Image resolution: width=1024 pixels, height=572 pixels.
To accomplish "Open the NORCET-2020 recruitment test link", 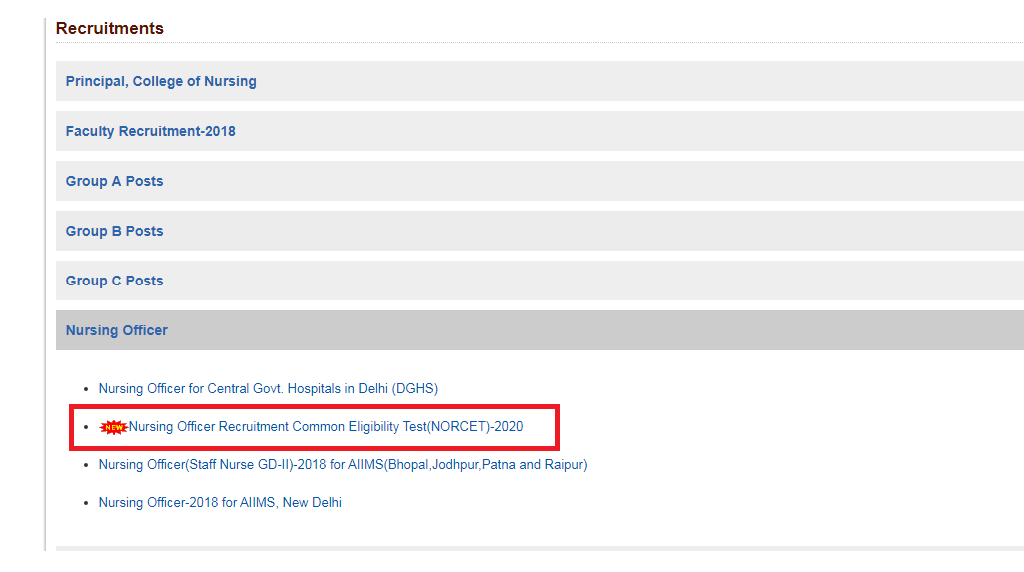I will click(325, 426).
